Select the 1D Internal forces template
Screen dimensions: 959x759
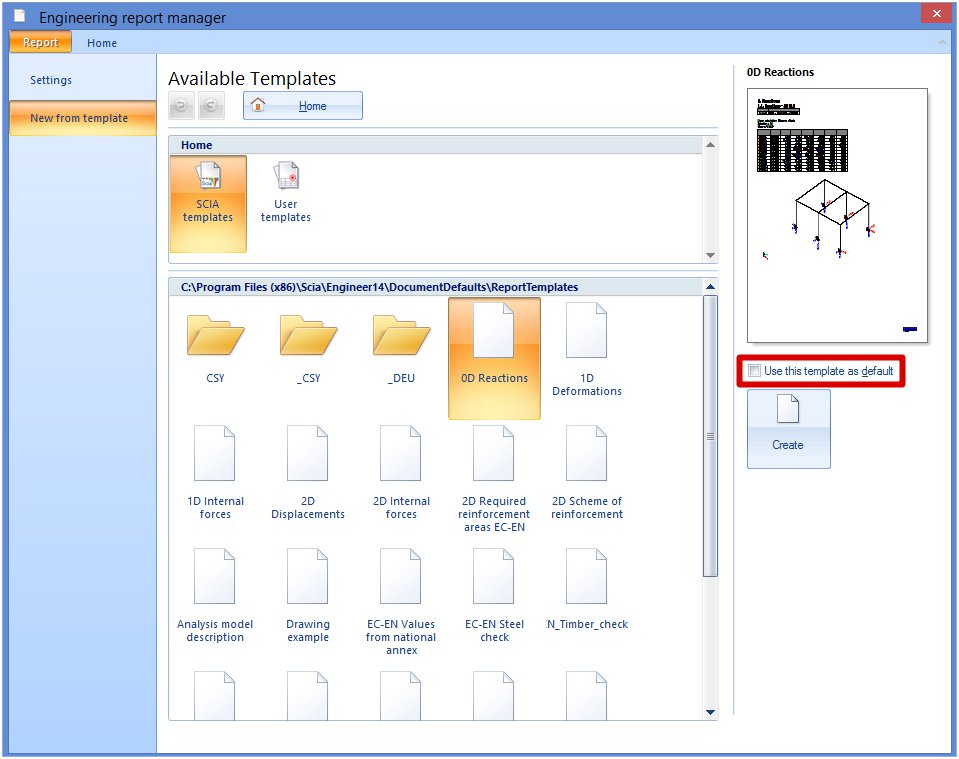215,473
